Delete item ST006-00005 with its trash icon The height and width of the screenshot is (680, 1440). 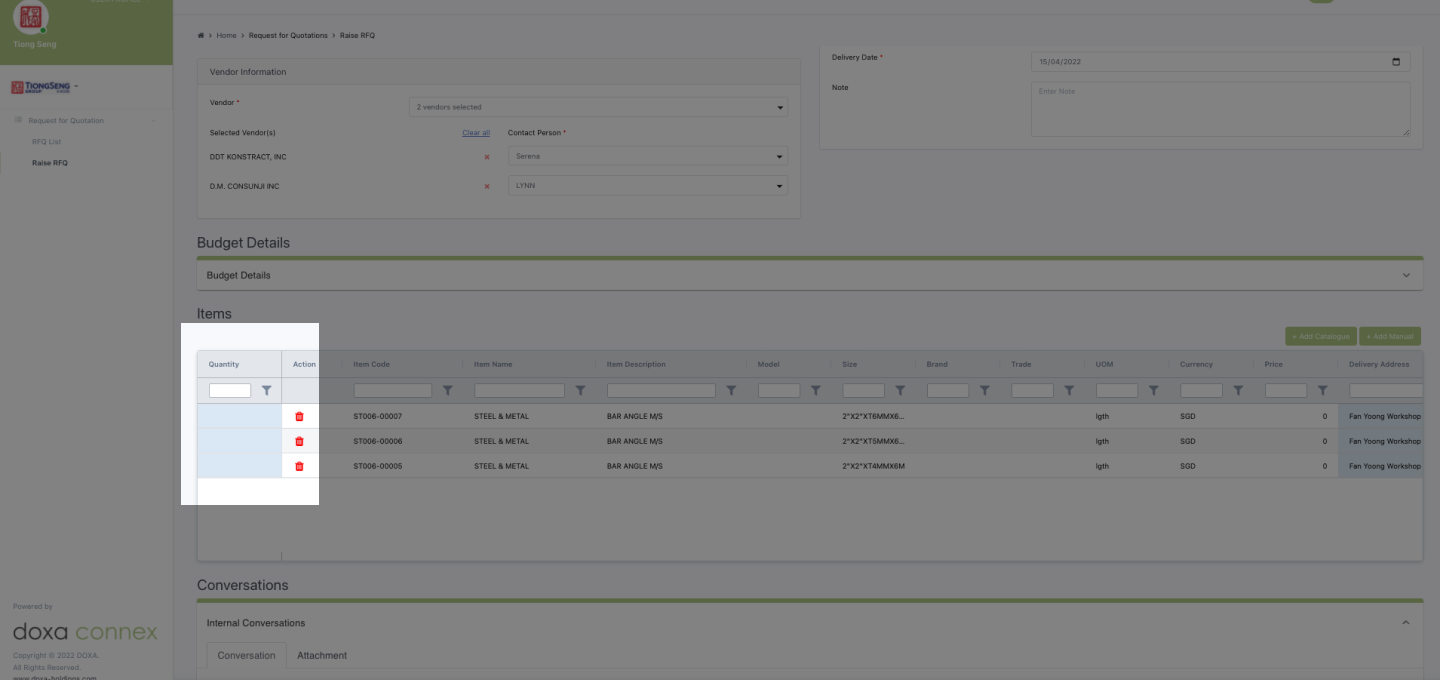(299, 466)
